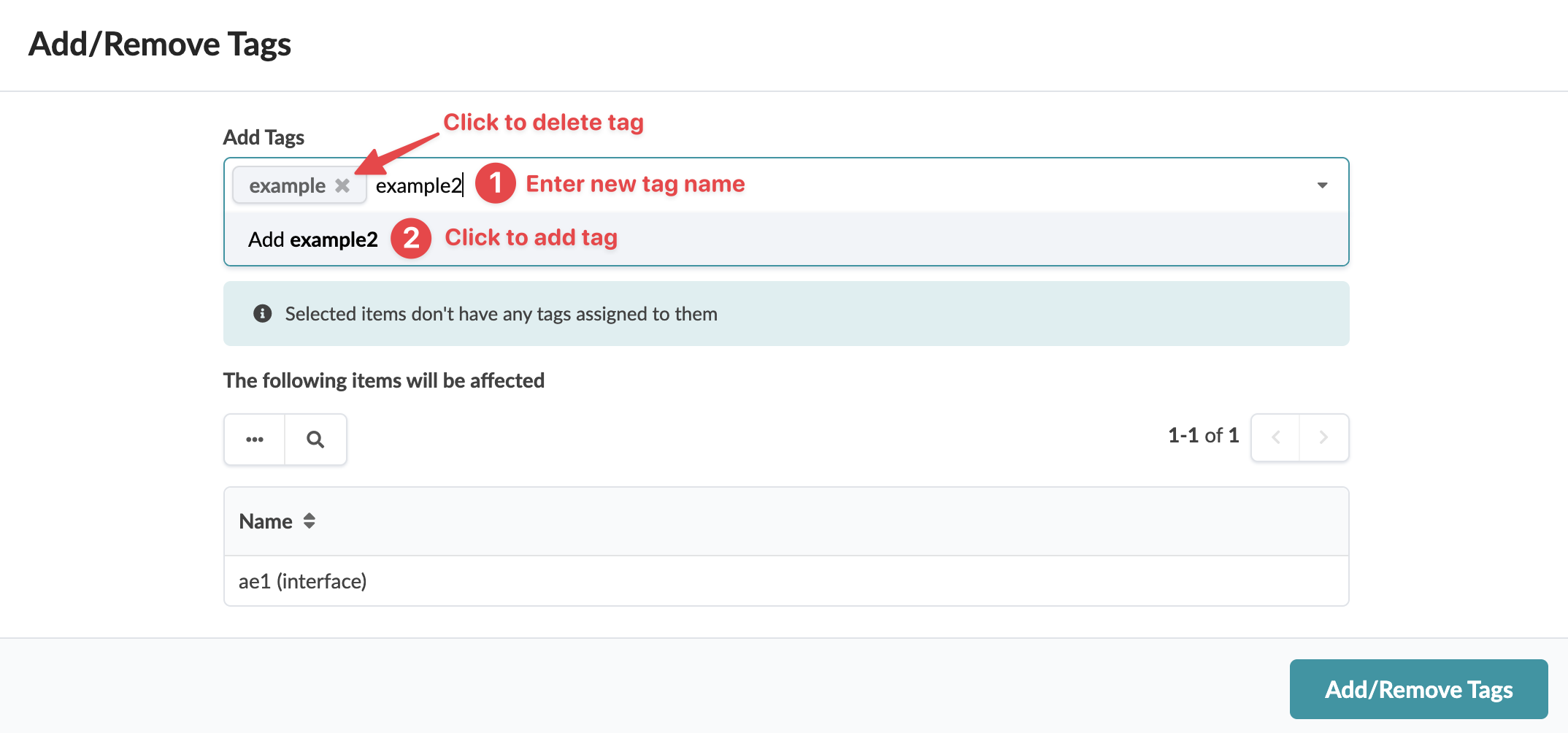
Task: Click into the tag name input field
Action: [419, 185]
